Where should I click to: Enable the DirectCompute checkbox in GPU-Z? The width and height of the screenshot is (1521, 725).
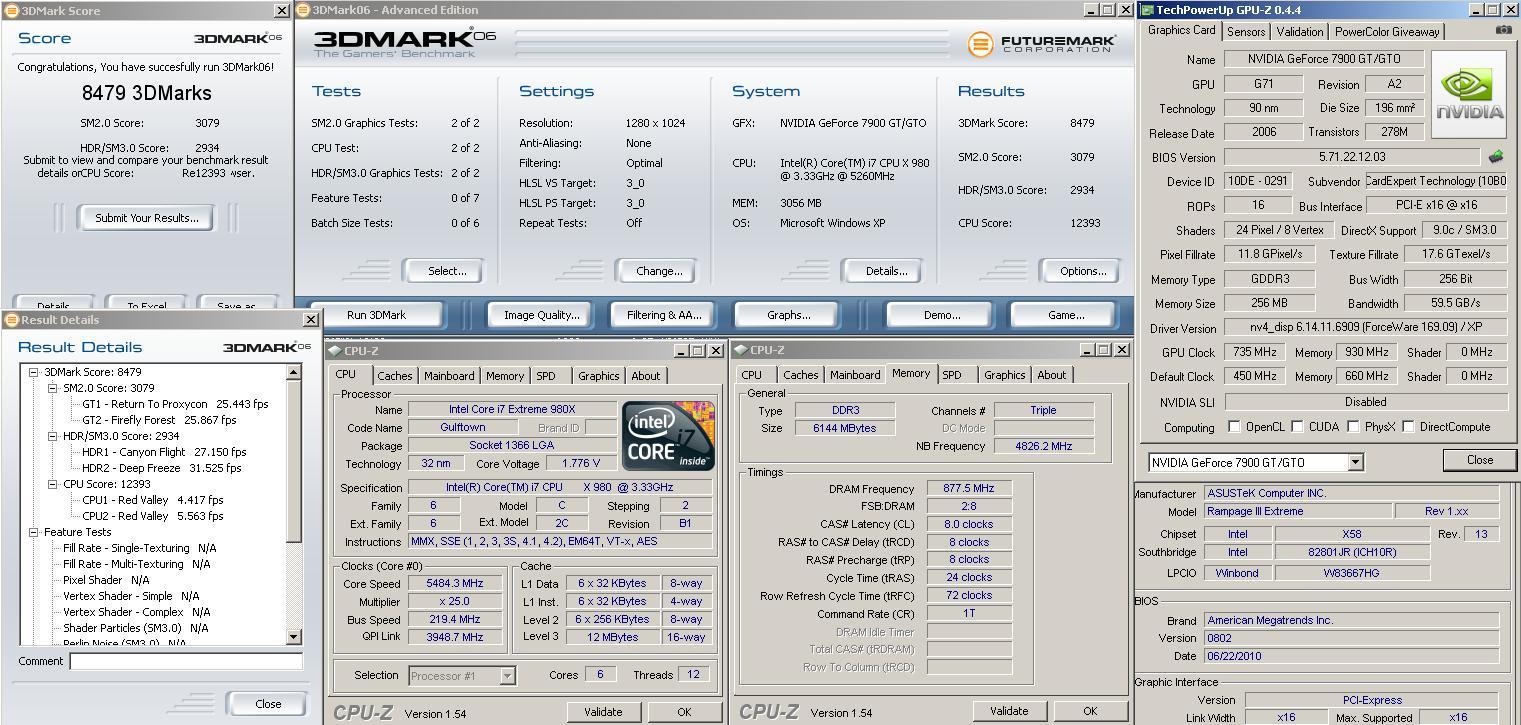pos(1408,427)
